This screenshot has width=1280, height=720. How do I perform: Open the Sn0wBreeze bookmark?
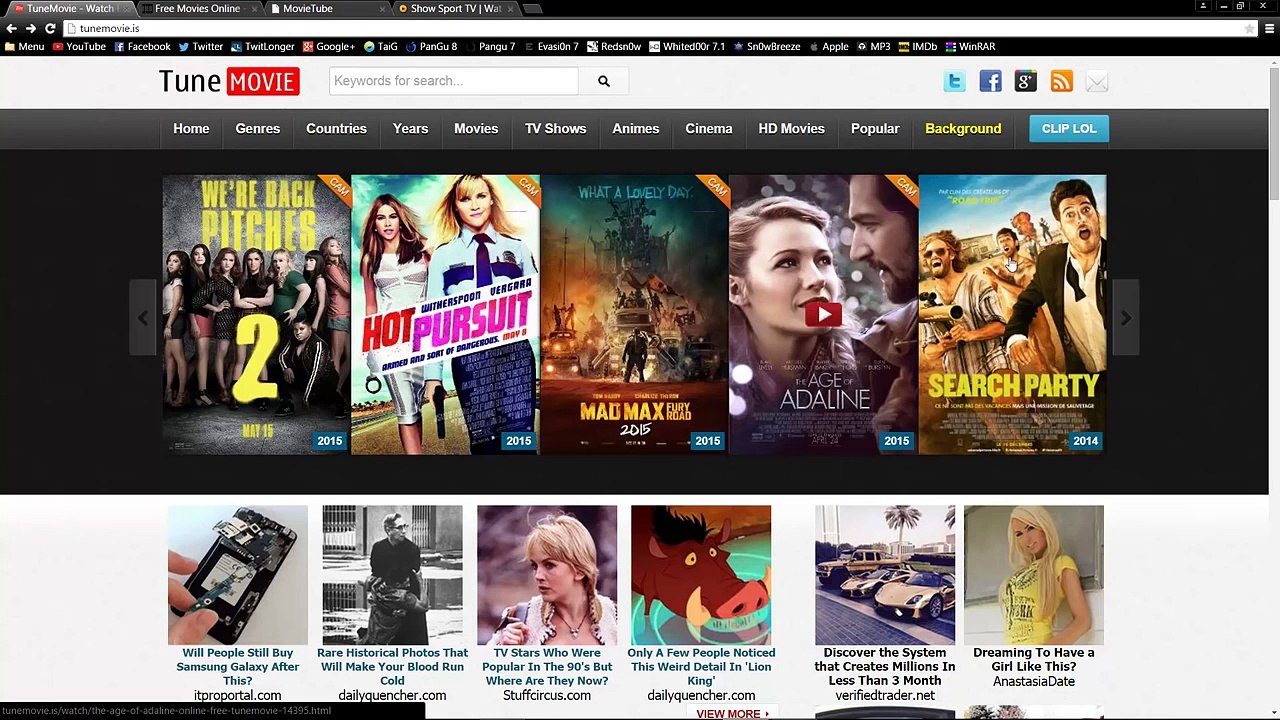click(x=767, y=46)
